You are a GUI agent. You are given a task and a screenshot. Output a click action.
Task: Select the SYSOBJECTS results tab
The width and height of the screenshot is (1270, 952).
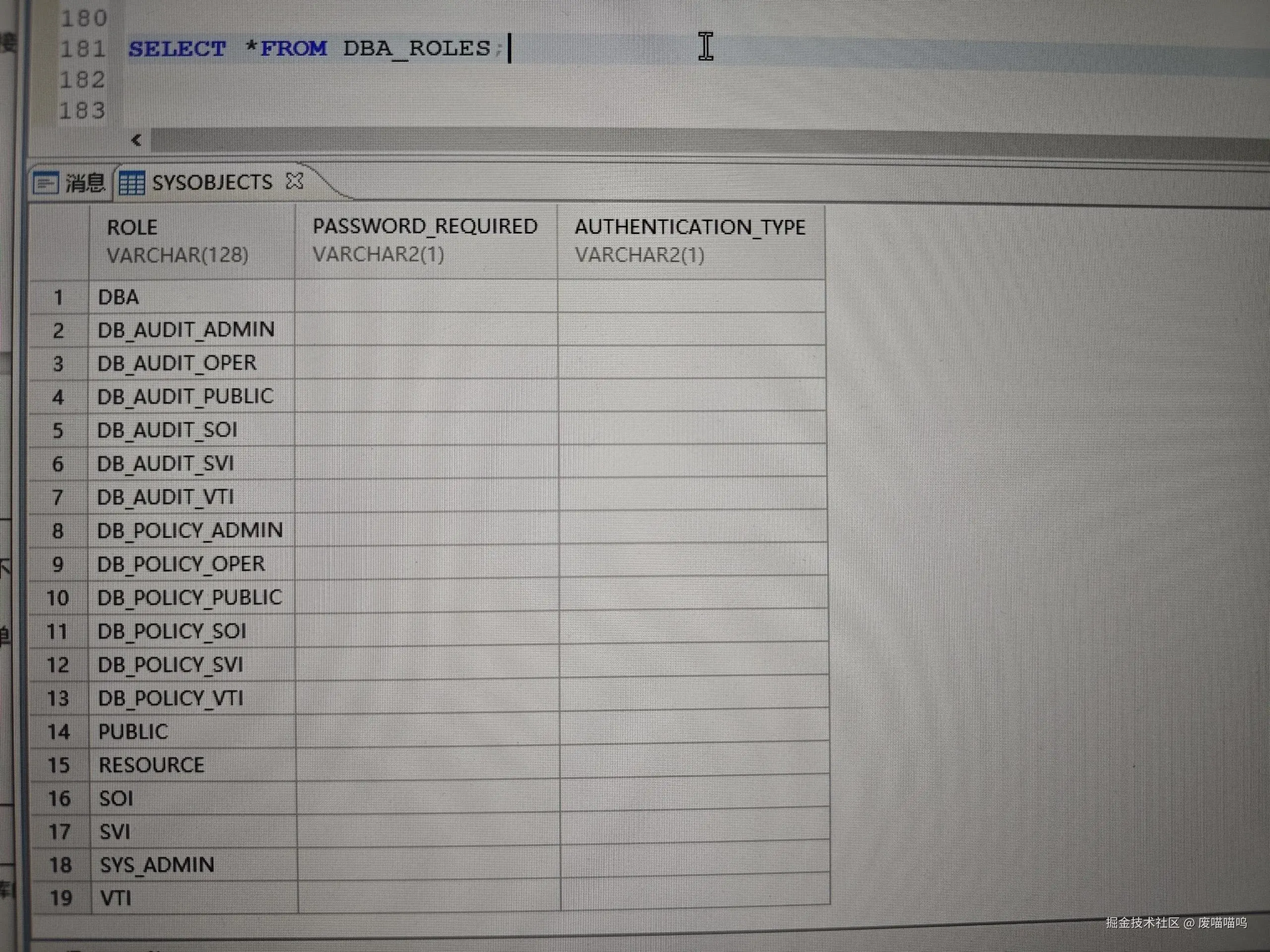[211, 183]
